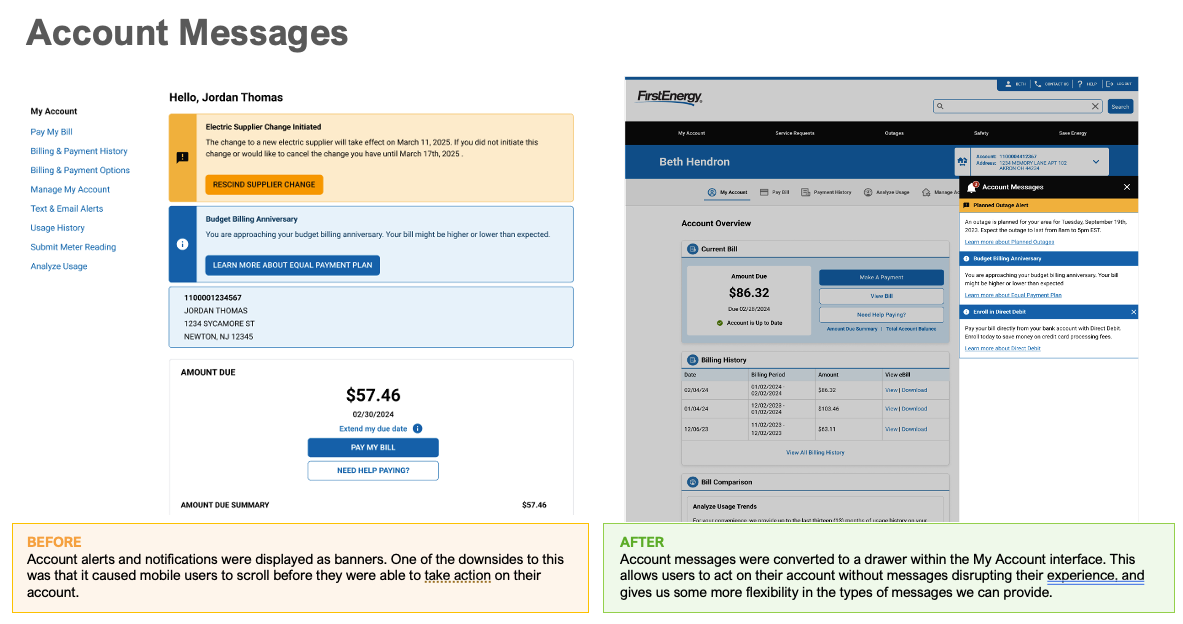Click the Current Bill section icon
This screenshot has height=624, width=1183.
tap(691, 249)
